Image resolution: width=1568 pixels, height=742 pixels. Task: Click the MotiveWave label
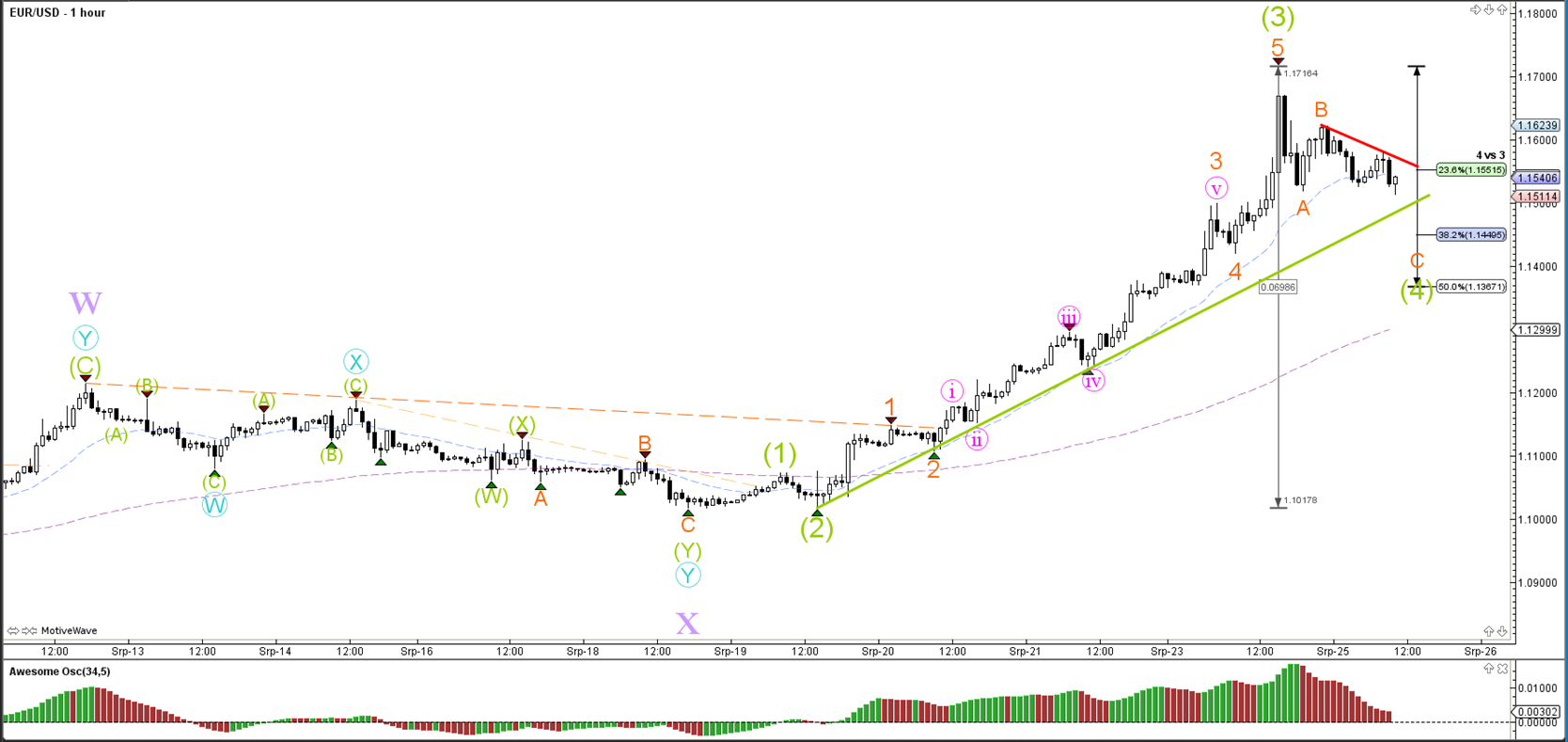click(x=69, y=631)
